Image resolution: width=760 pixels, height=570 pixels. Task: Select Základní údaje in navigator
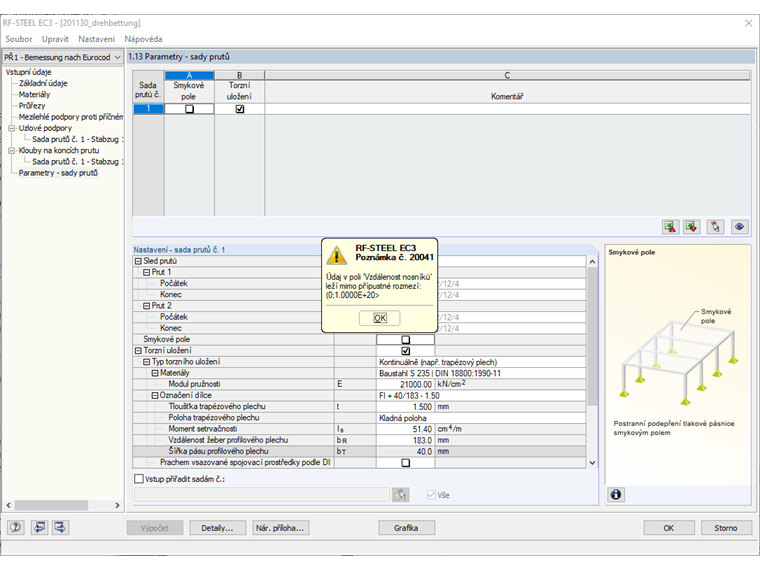43,83
